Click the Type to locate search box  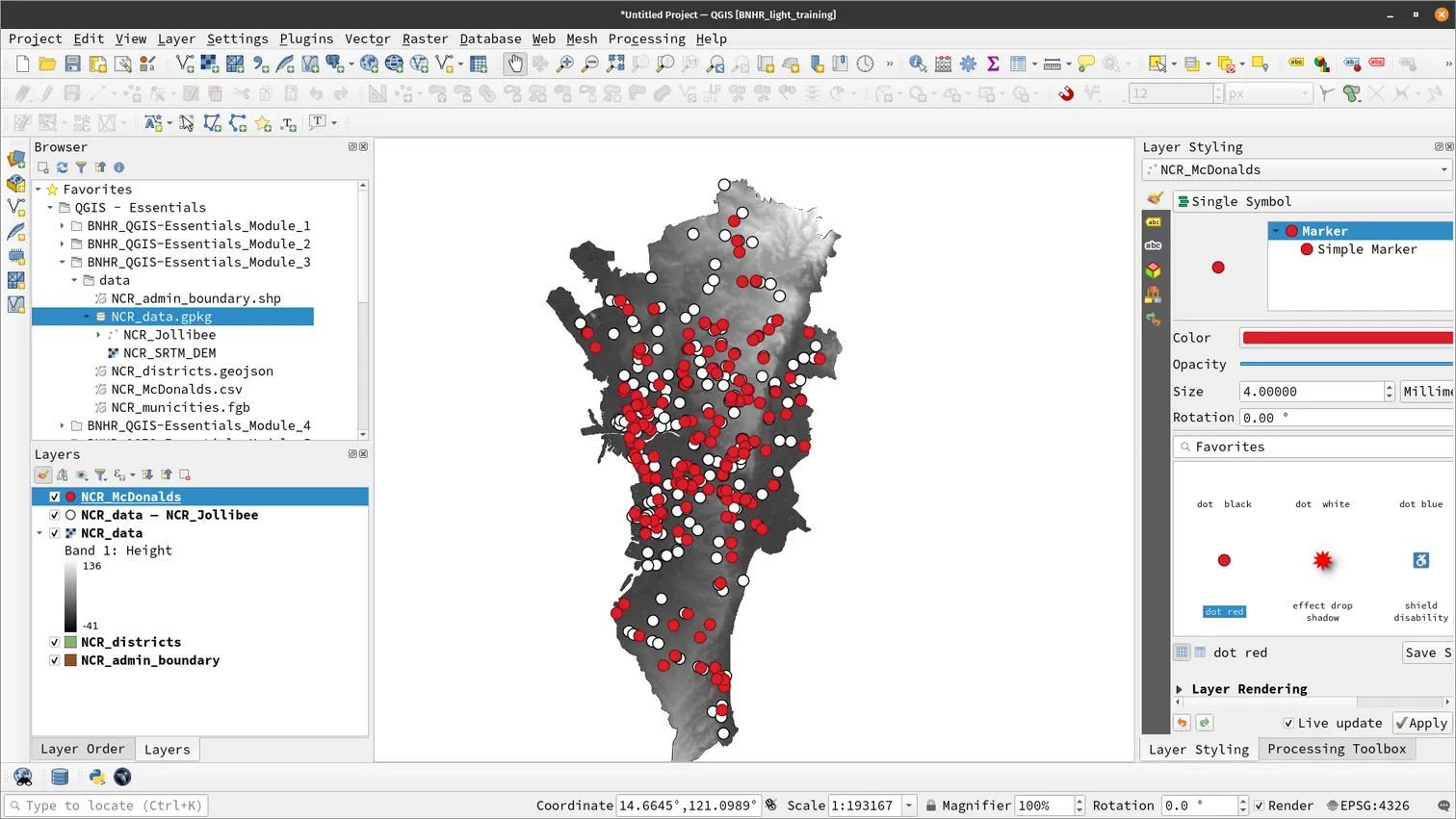pyautogui.click(x=106, y=806)
